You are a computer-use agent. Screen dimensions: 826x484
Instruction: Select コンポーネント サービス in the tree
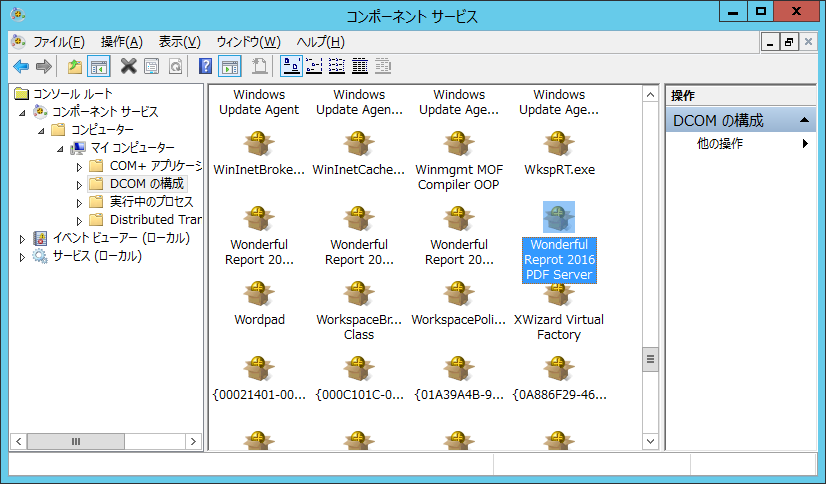pyautogui.click(x=105, y=112)
